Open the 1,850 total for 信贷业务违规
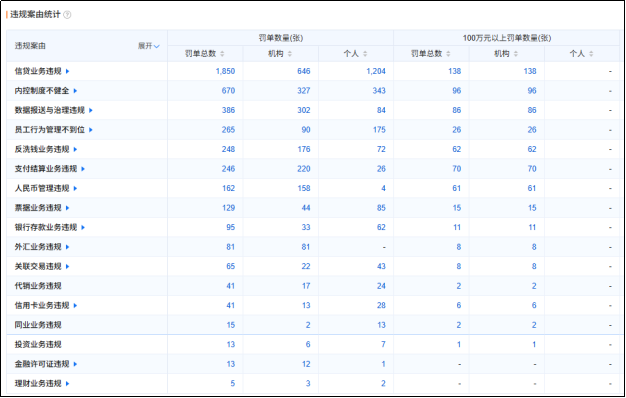Screen dimensions: 626x398 pos(225,71)
